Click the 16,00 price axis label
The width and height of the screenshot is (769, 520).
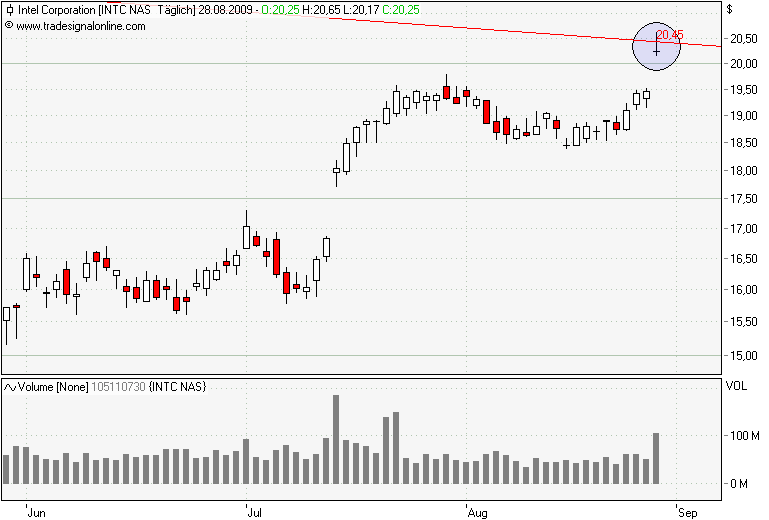tap(743, 290)
